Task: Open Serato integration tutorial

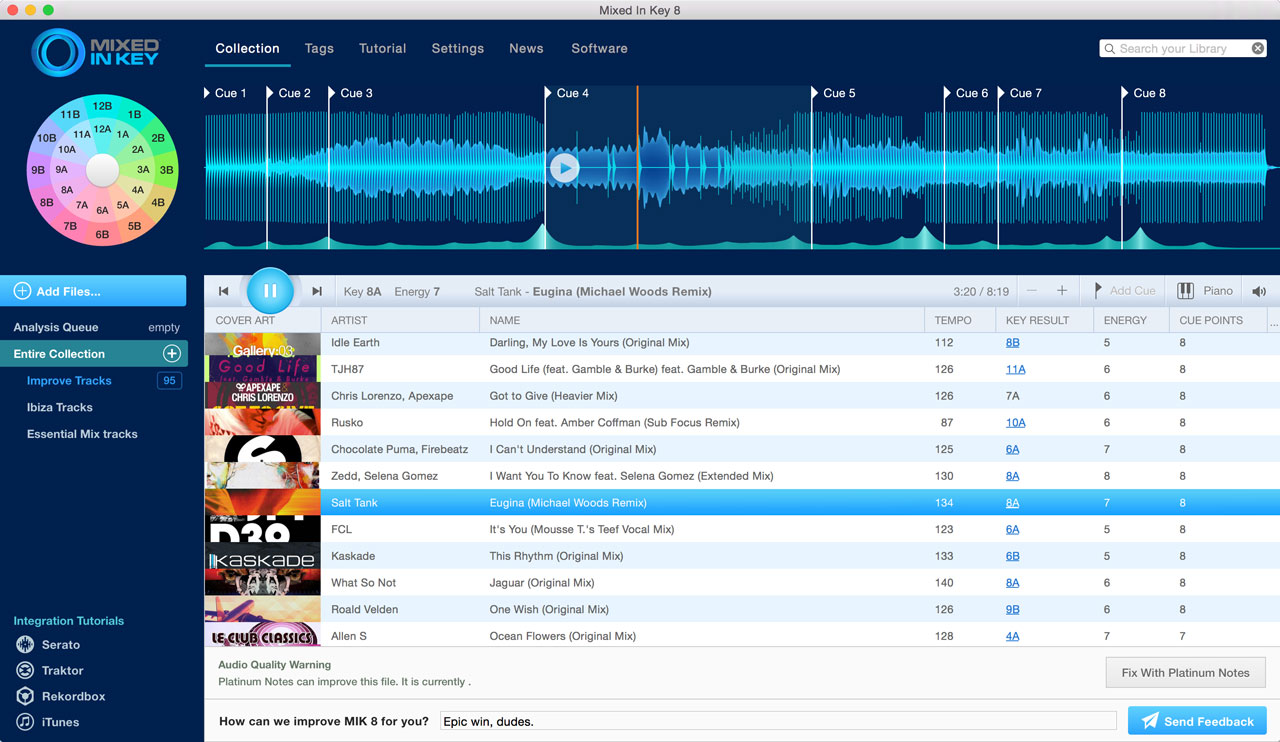Action: [48, 645]
